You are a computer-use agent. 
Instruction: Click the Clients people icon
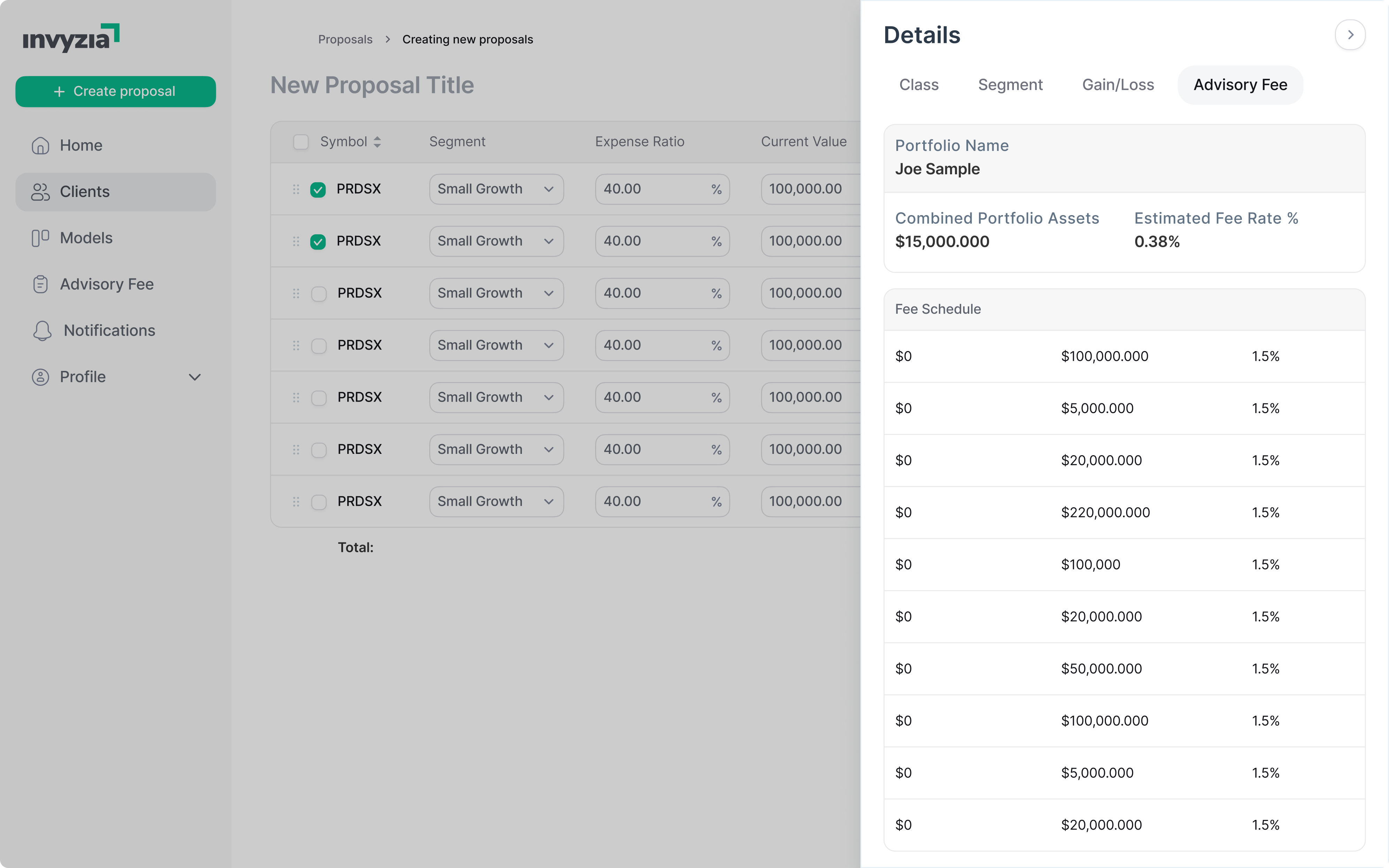point(40,192)
